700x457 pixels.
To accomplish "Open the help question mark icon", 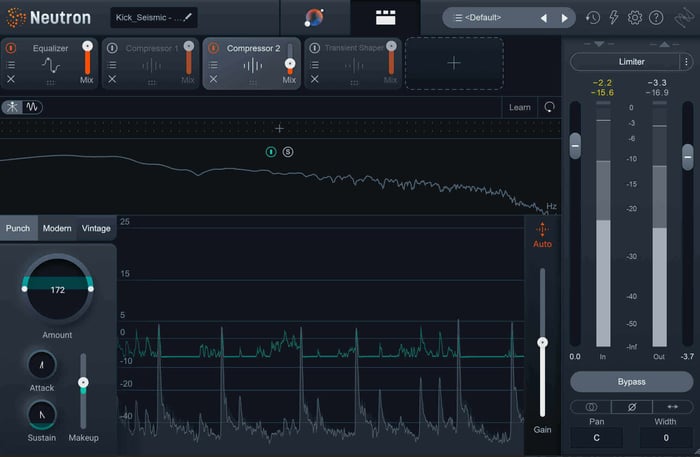I will [656, 18].
